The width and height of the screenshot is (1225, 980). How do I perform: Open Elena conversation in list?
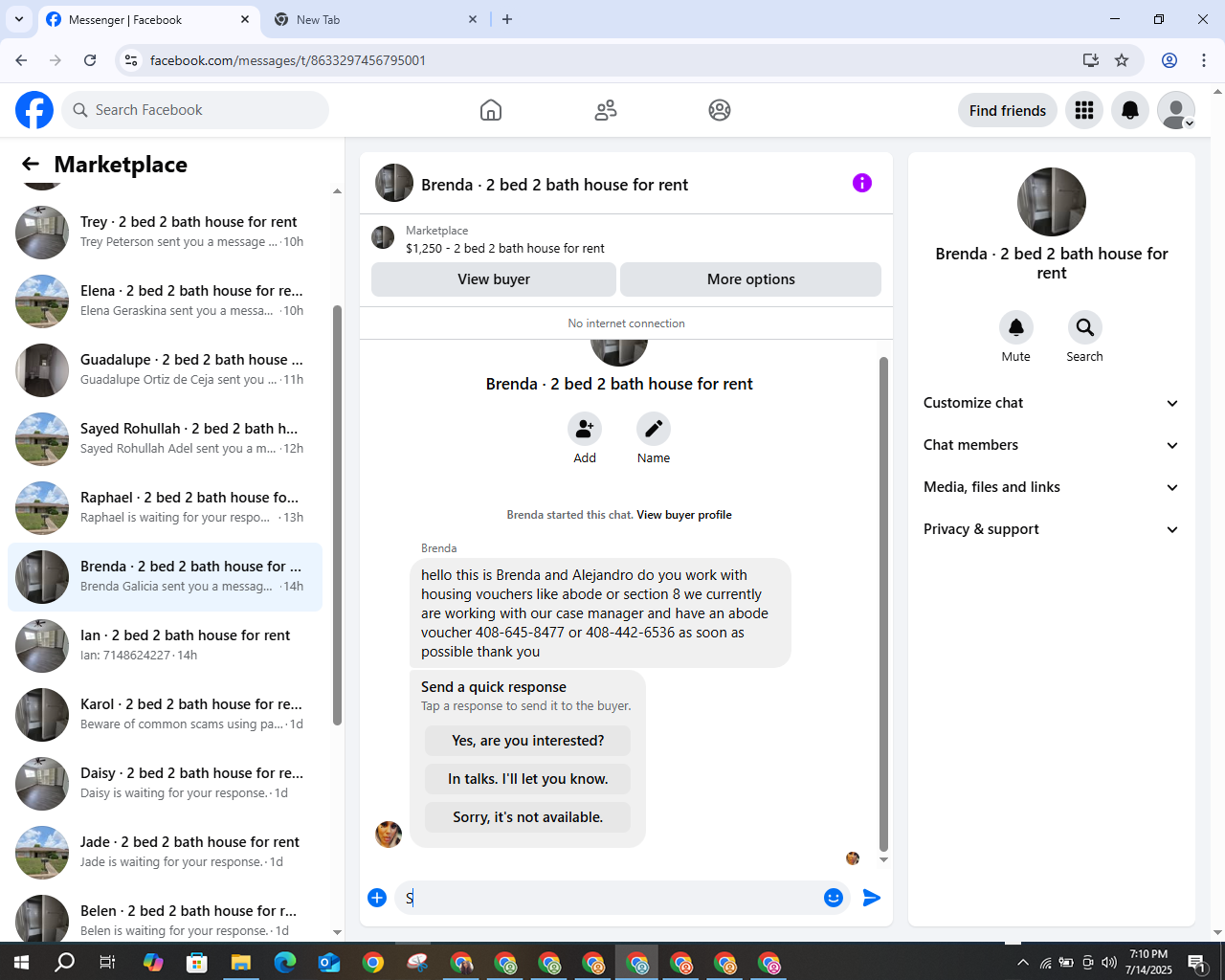pyautogui.click(x=165, y=301)
